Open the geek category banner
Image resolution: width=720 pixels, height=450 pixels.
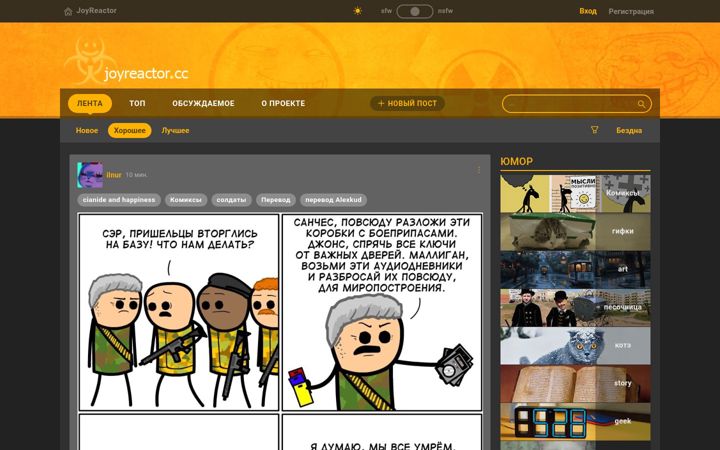pos(575,422)
